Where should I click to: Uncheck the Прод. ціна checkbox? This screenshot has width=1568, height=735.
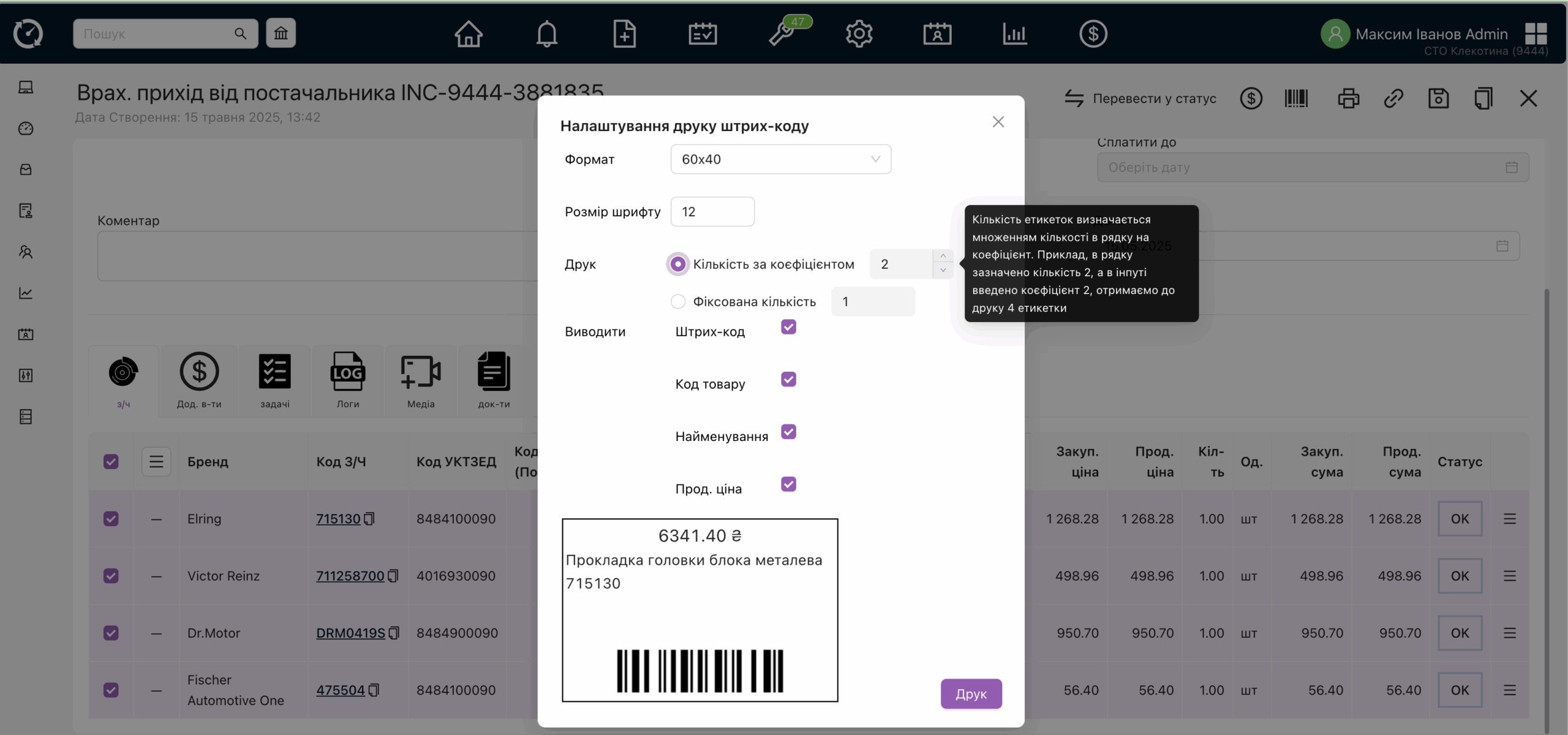pyautogui.click(x=788, y=484)
